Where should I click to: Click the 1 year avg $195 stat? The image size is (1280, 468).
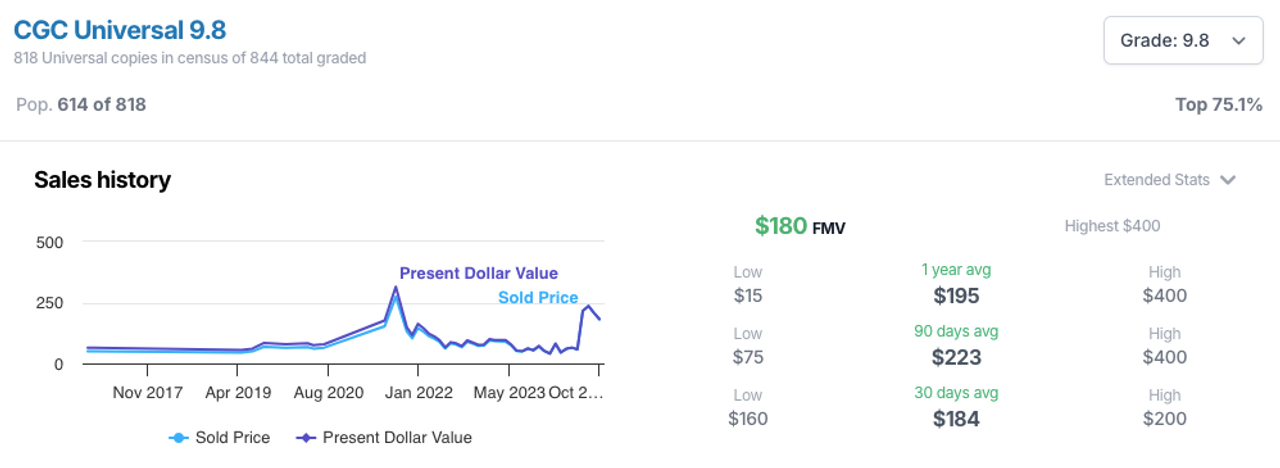956,284
